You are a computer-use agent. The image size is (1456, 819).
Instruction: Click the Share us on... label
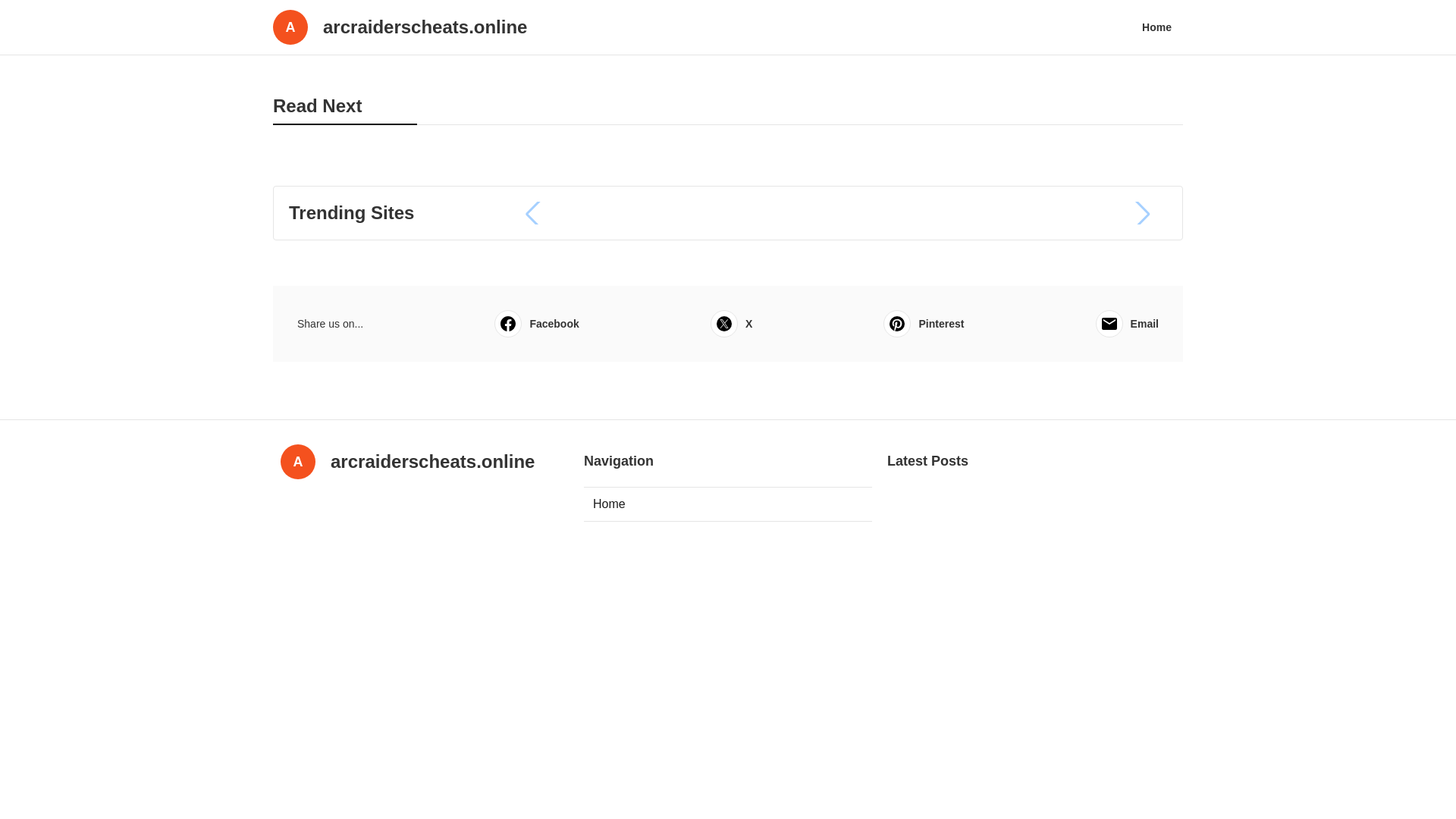tap(330, 324)
